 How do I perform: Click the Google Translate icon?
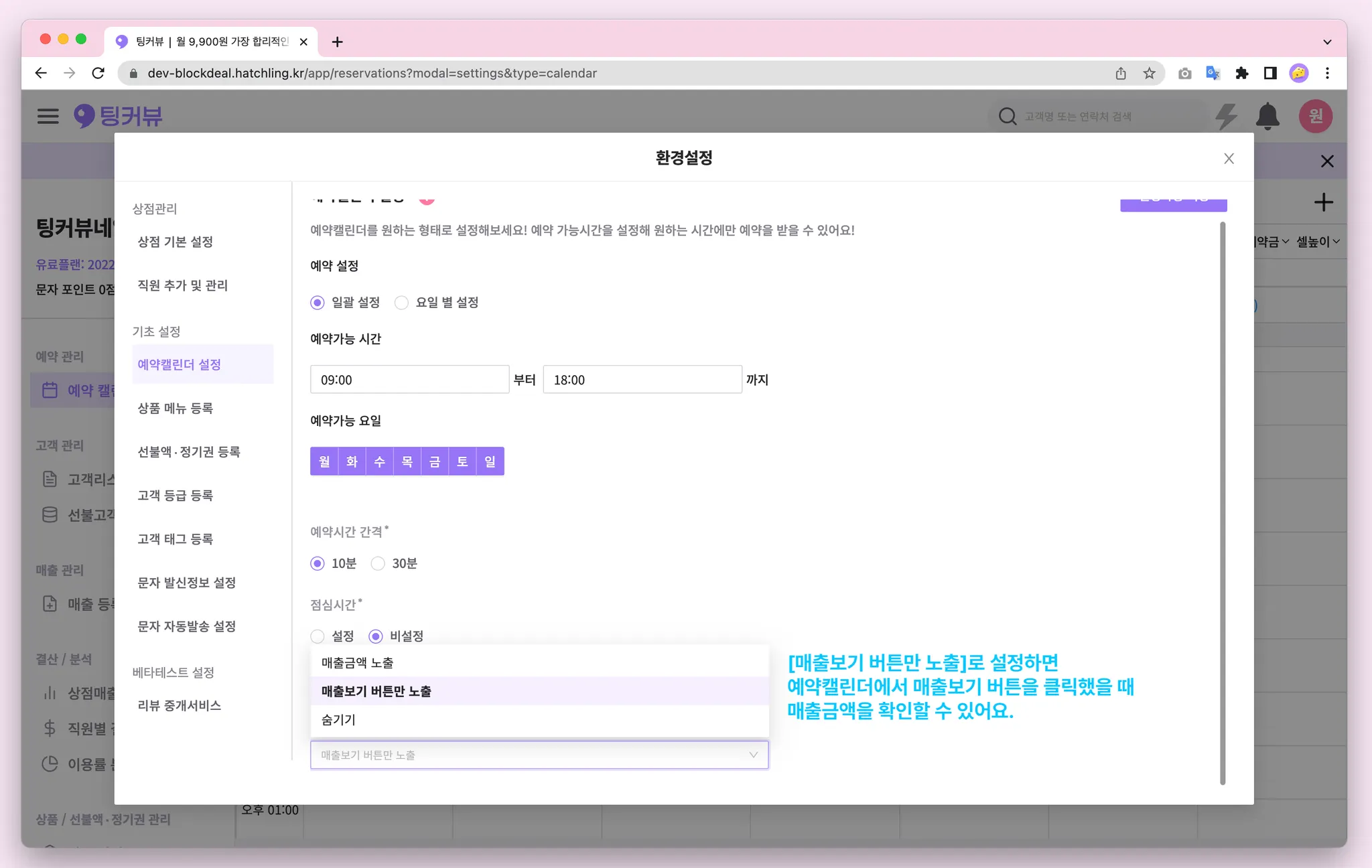1213,74
